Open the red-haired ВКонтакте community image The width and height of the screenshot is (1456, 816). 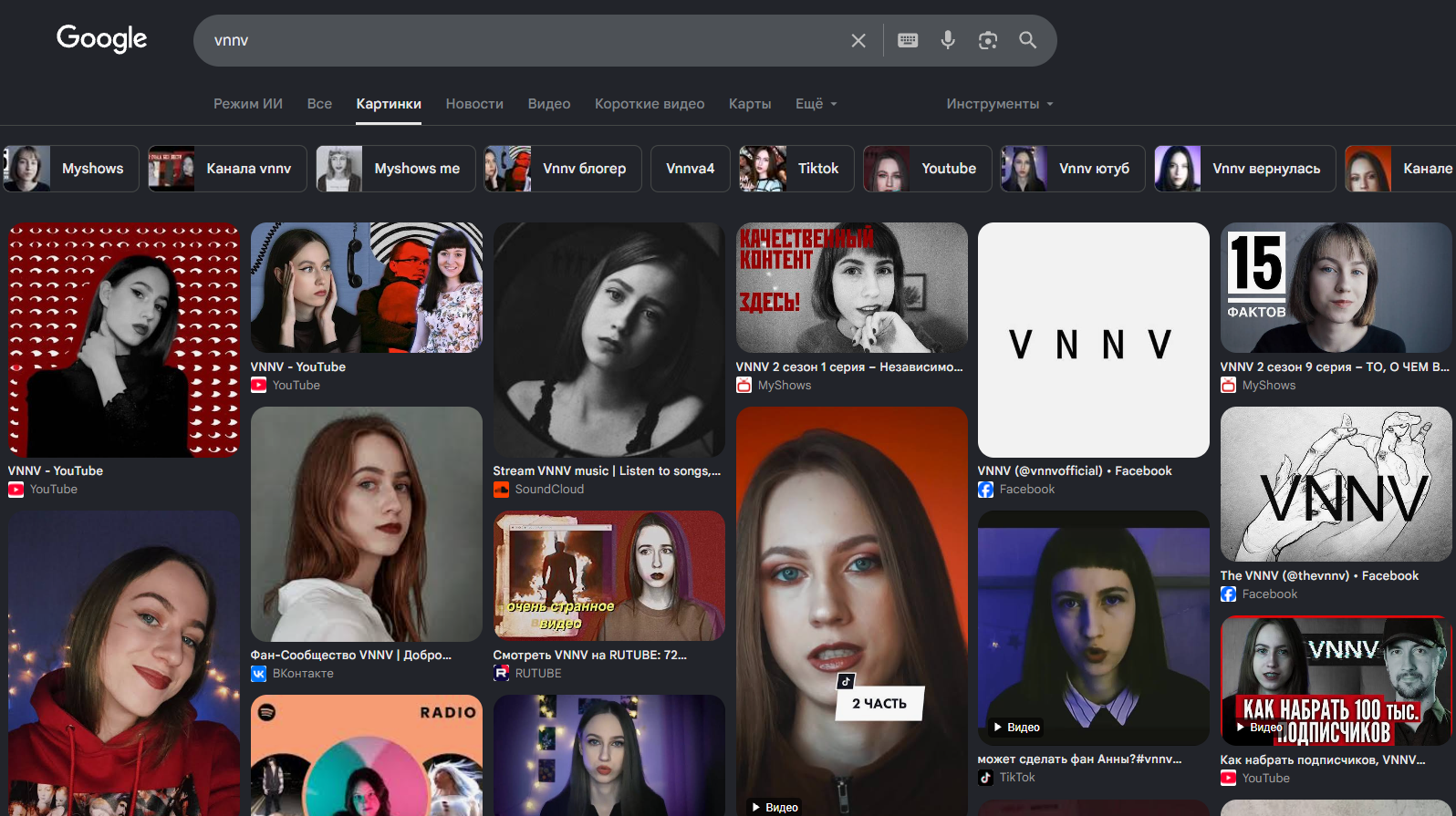click(x=367, y=524)
